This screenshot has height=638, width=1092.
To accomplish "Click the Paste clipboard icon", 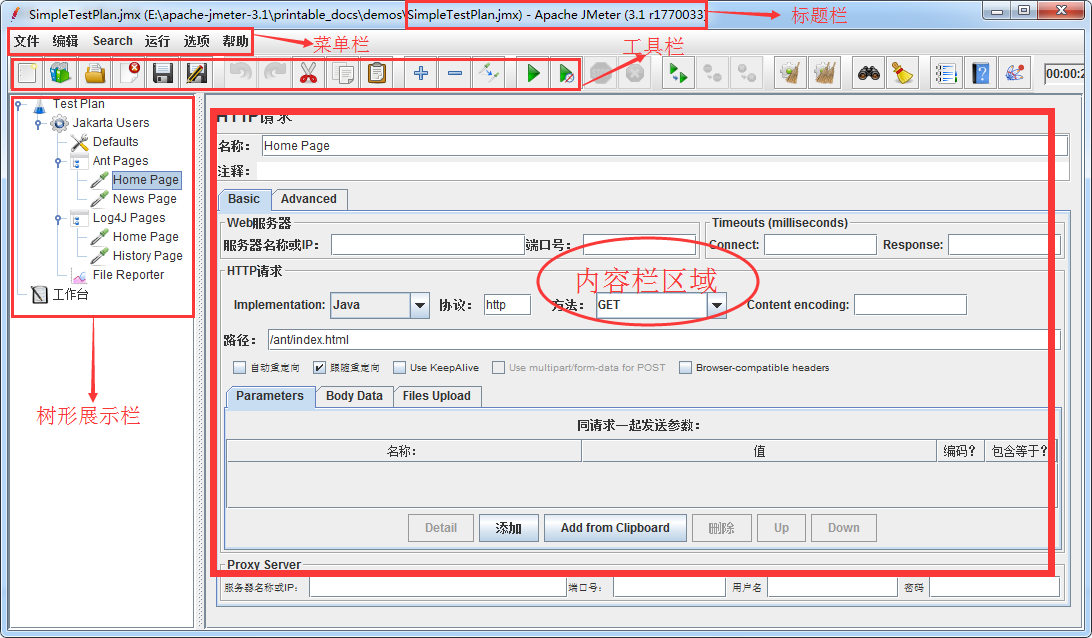I will (376, 73).
